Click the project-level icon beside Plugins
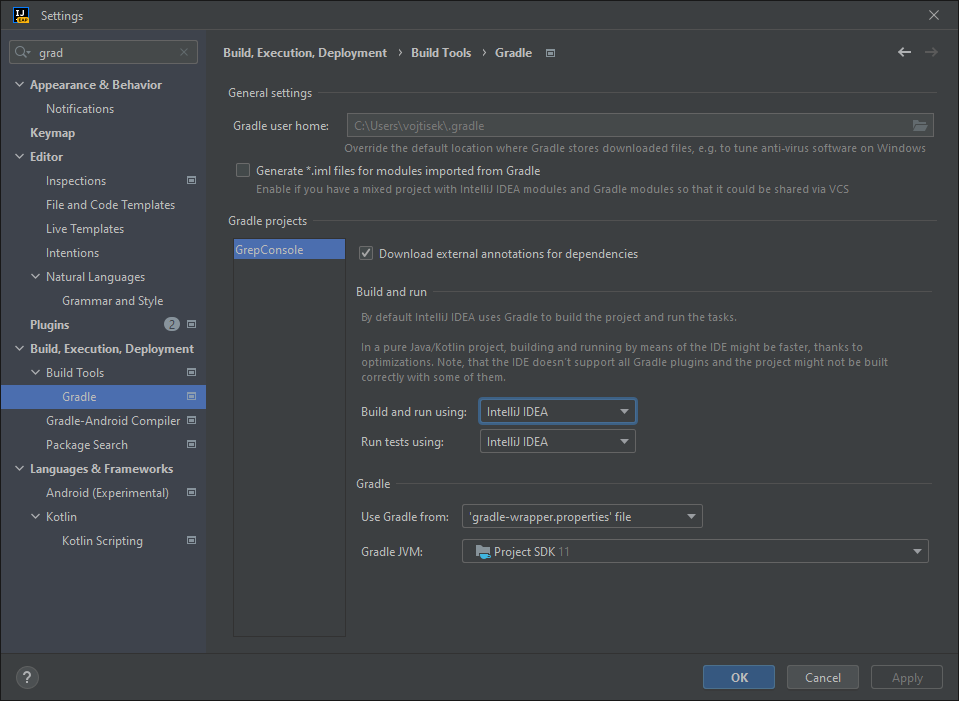959x701 pixels. click(191, 324)
